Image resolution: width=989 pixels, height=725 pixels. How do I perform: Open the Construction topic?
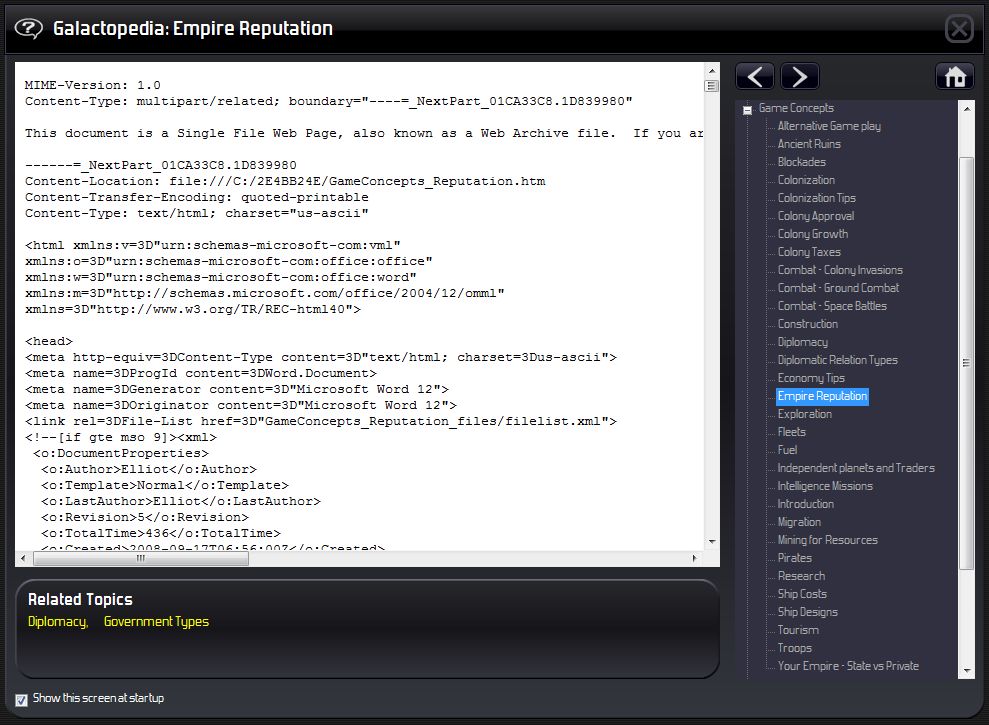pyautogui.click(x=807, y=324)
